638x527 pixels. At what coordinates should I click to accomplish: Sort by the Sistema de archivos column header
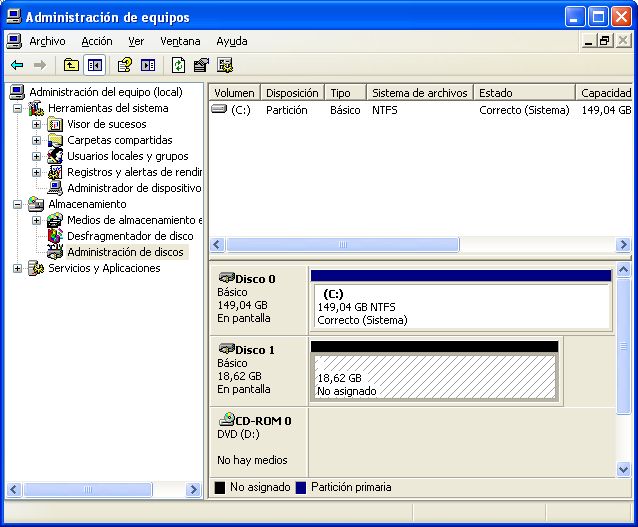pyautogui.click(x=419, y=93)
